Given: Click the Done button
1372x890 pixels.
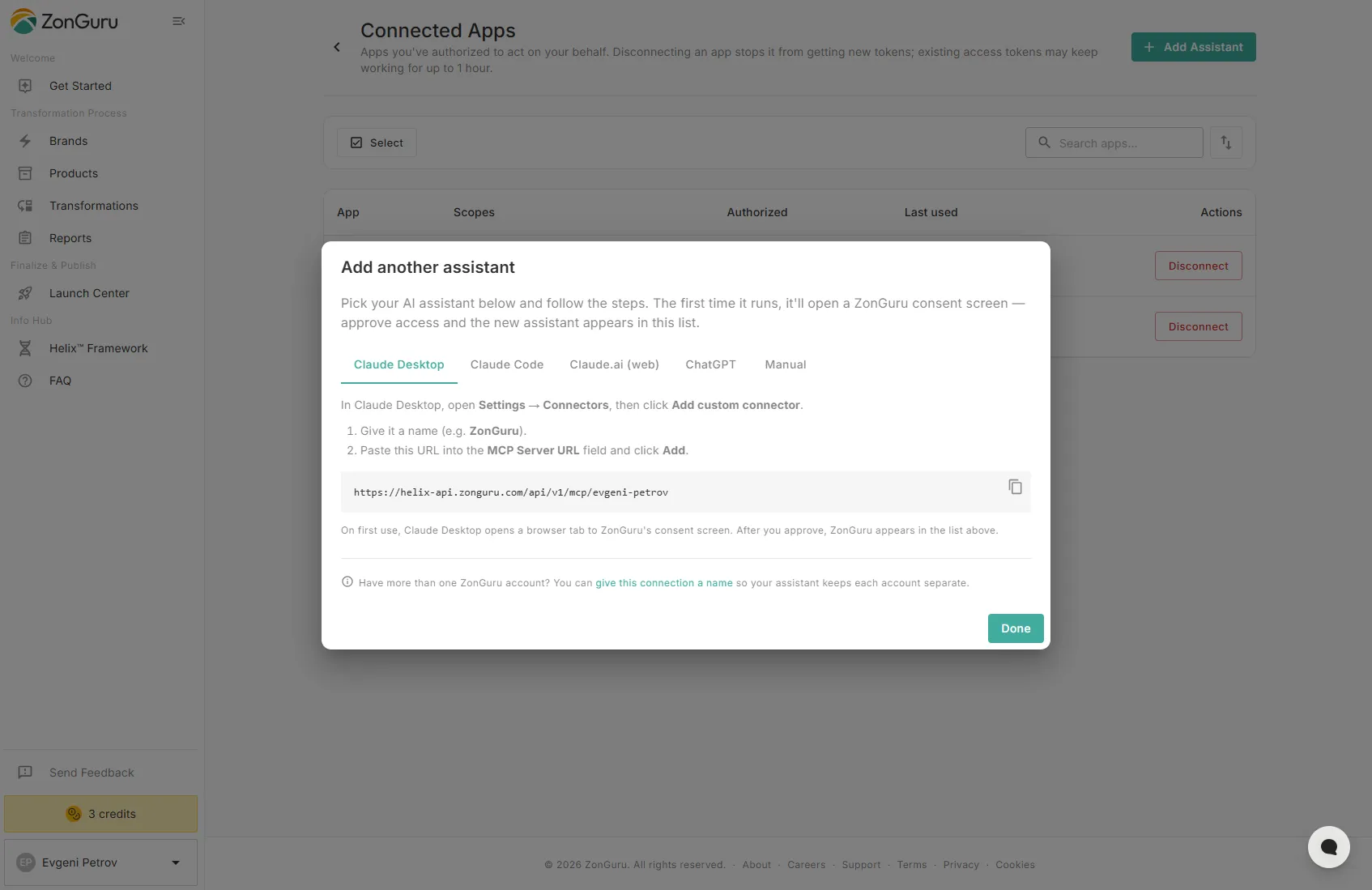Looking at the screenshot, I should pyautogui.click(x=1016, y=628).
